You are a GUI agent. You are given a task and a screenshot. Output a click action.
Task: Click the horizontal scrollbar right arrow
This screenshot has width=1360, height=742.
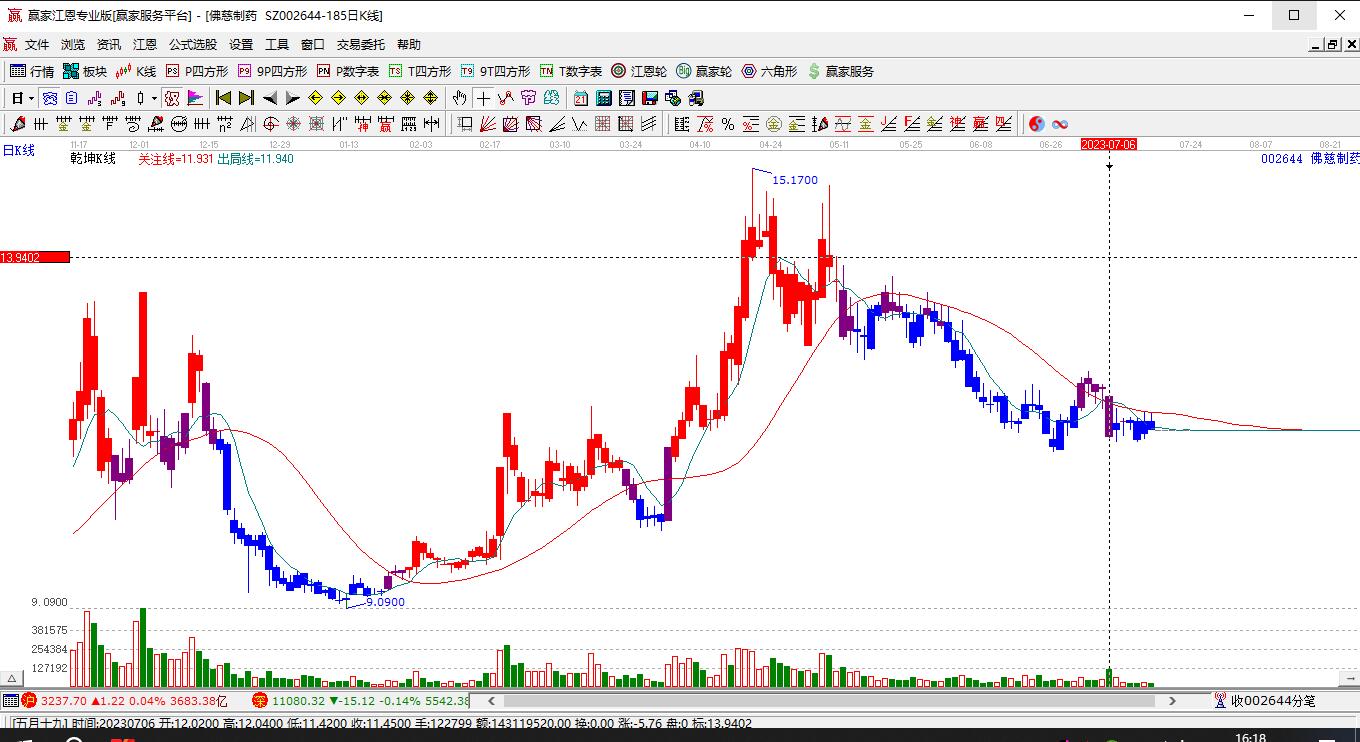click(1173, 701)
